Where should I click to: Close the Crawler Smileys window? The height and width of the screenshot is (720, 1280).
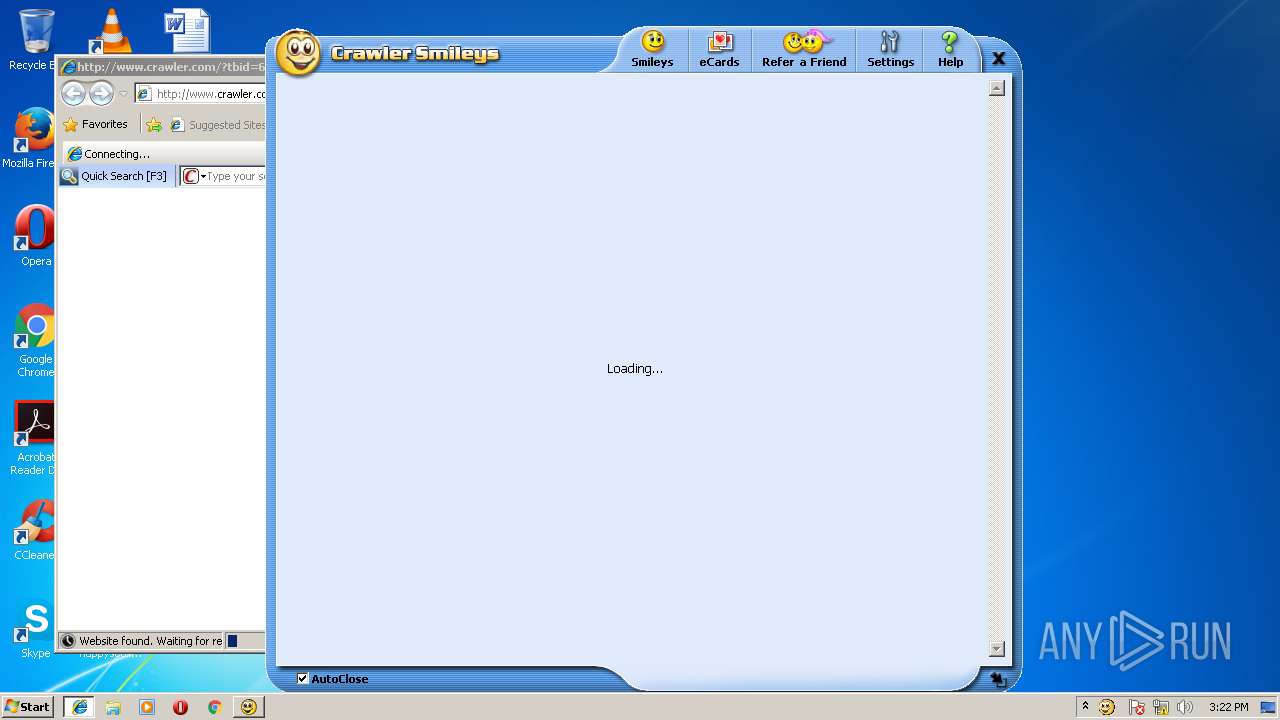coord(998,59)
